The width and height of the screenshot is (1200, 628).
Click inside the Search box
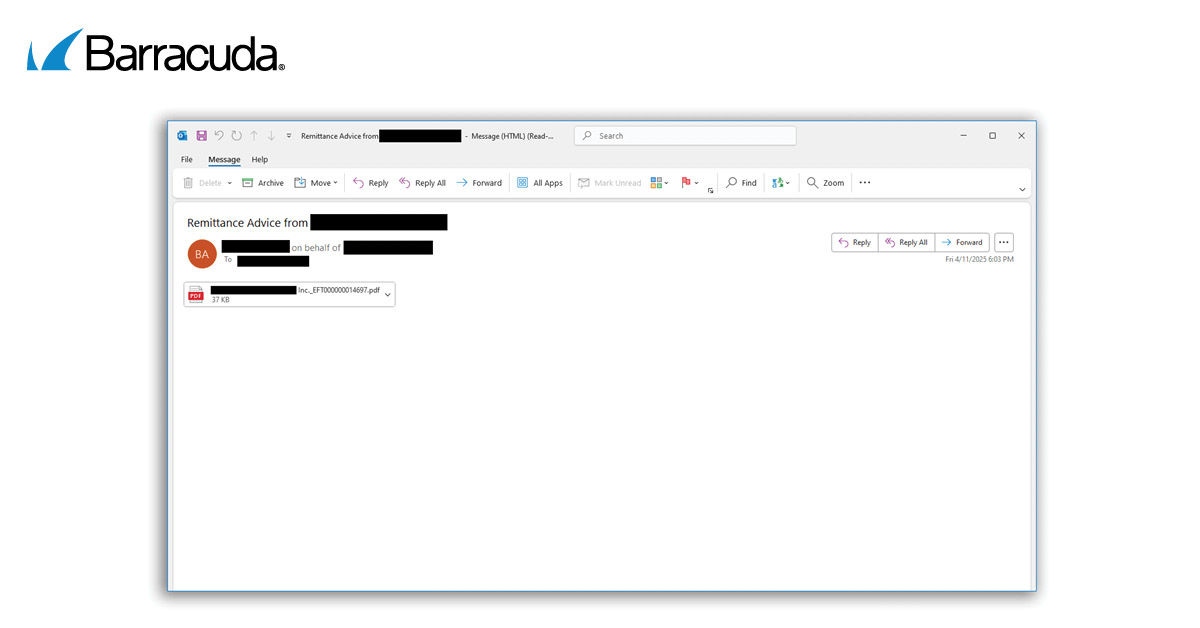coord(690,136)
